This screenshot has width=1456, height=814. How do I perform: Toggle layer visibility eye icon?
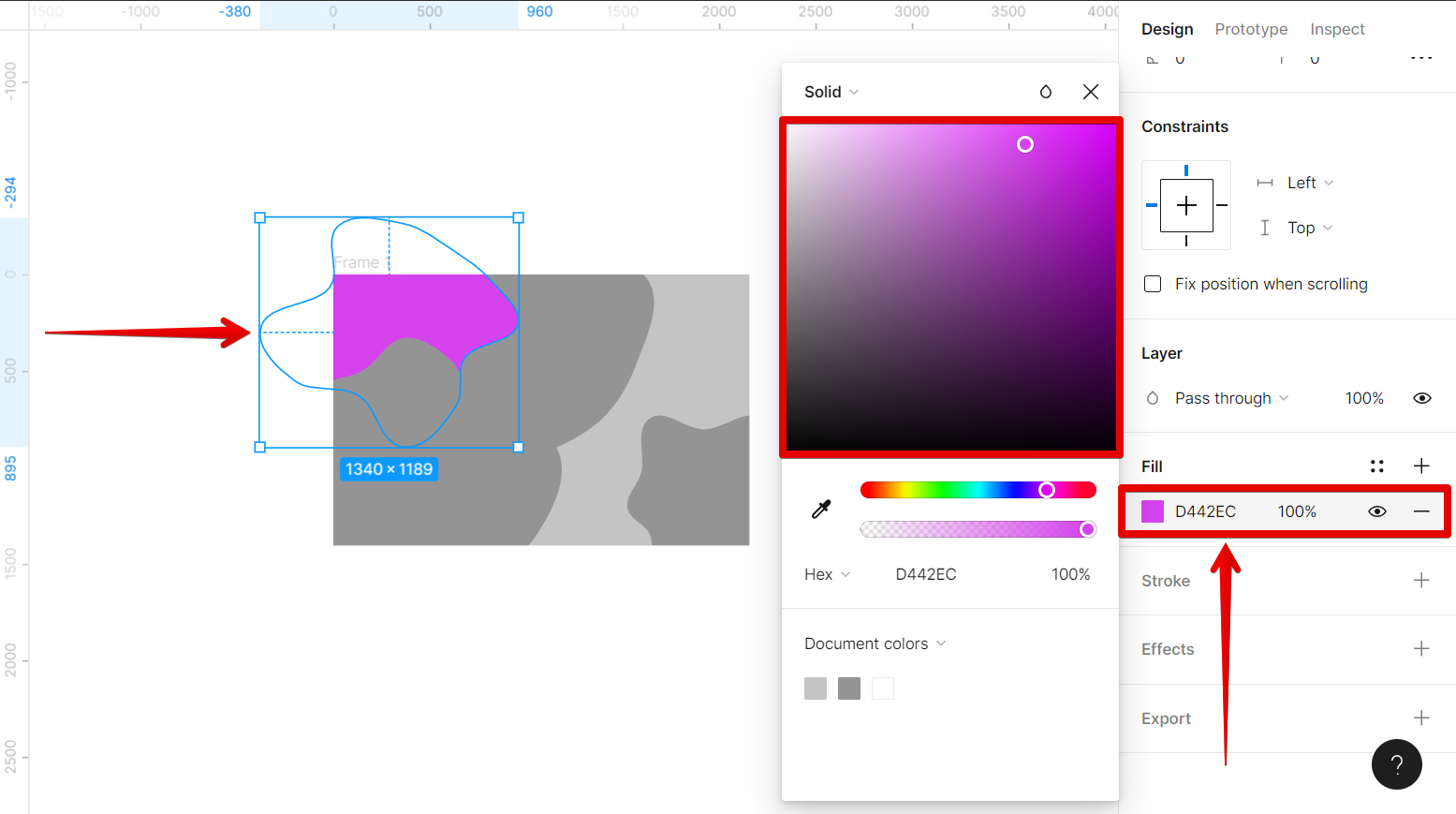click(1421, 398)
